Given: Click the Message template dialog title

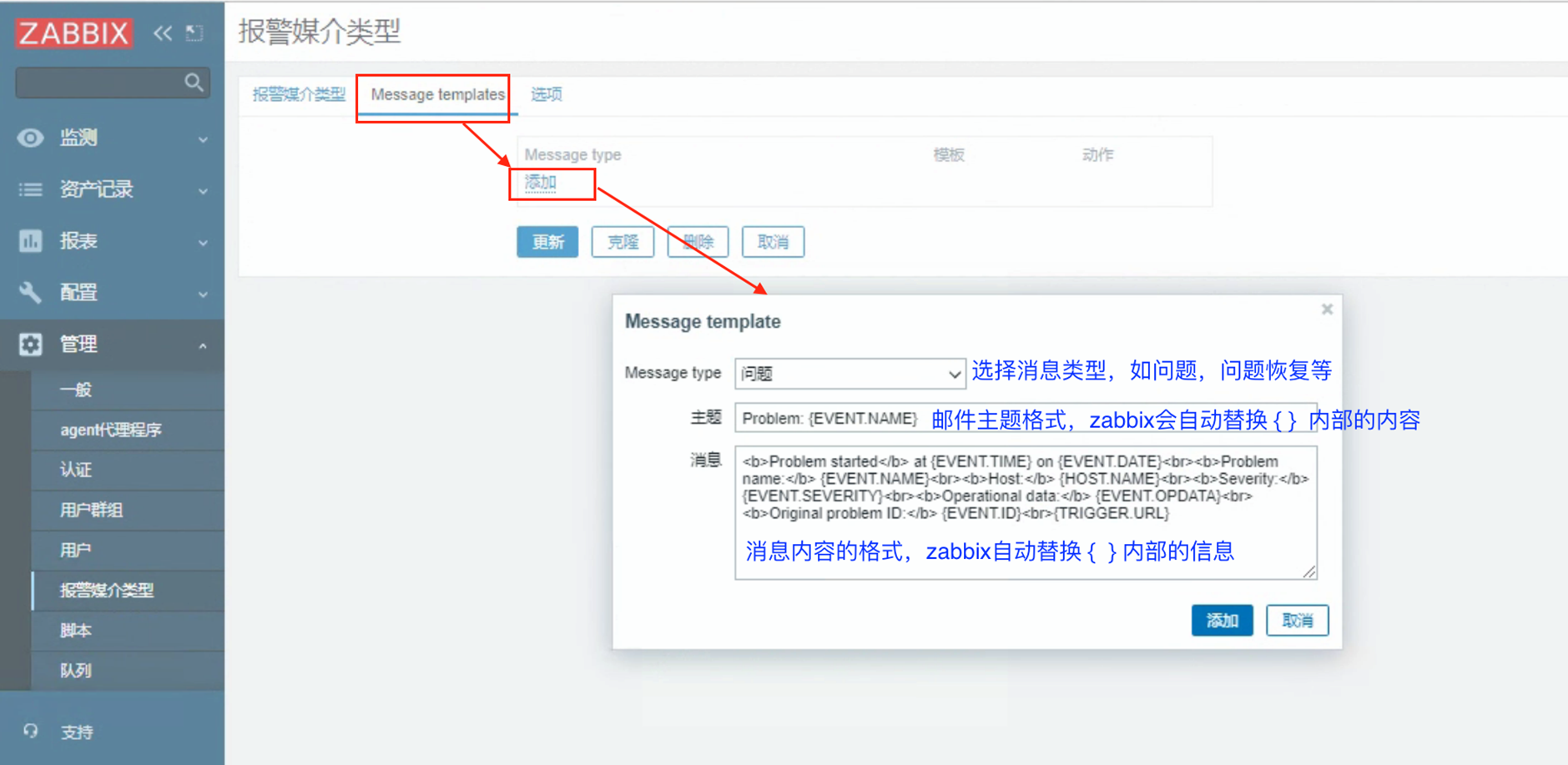Looking at the screenshot, I should (x=703, y=321).
